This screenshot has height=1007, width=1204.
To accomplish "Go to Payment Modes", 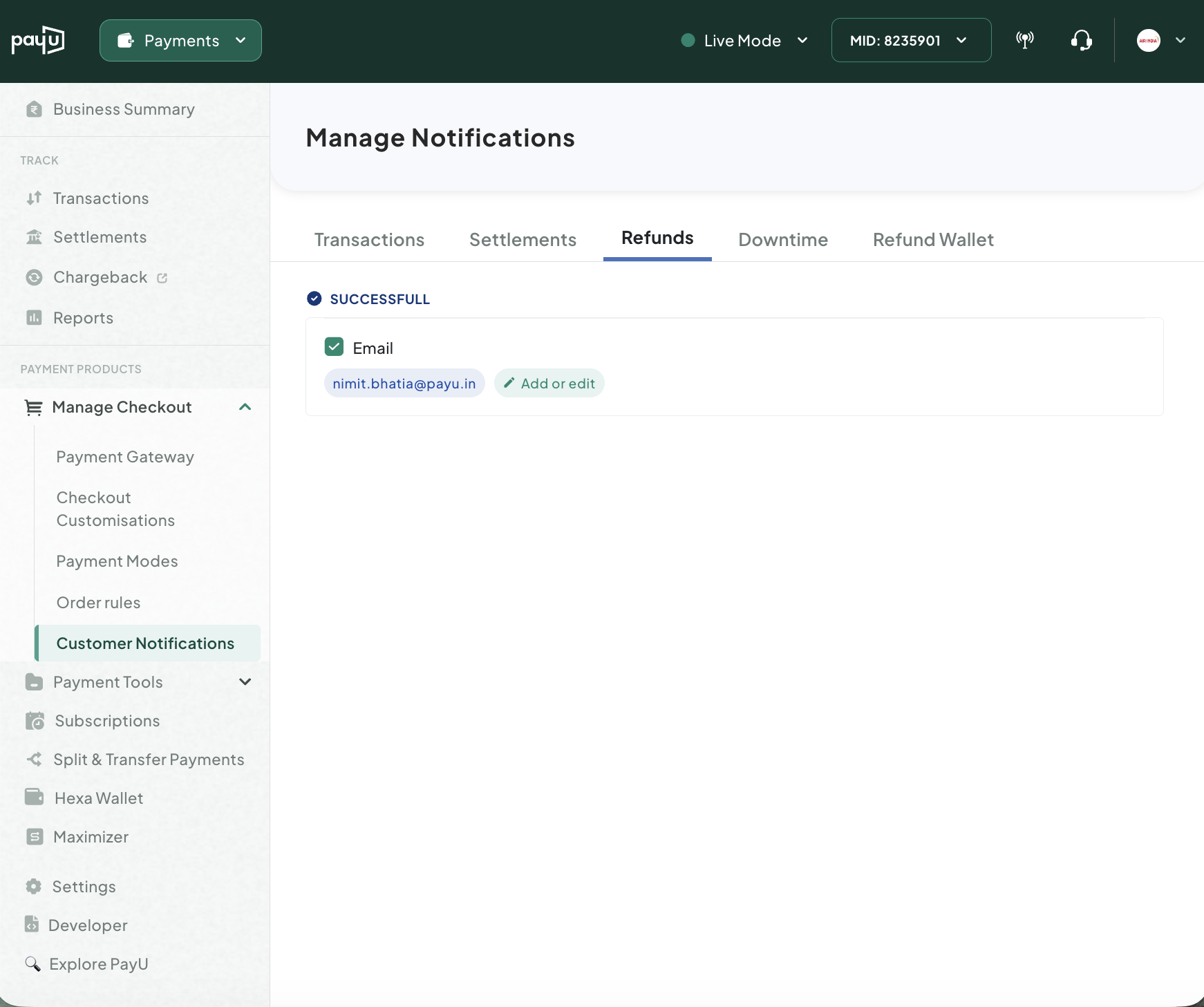I will click(x=117, y=561).
